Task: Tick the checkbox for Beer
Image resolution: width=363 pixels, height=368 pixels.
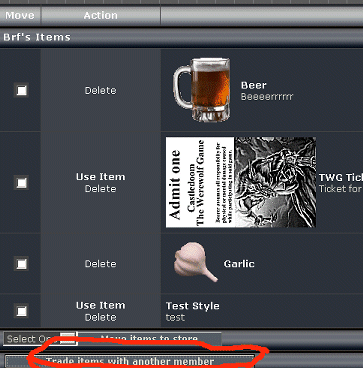Action: point(21,90)
